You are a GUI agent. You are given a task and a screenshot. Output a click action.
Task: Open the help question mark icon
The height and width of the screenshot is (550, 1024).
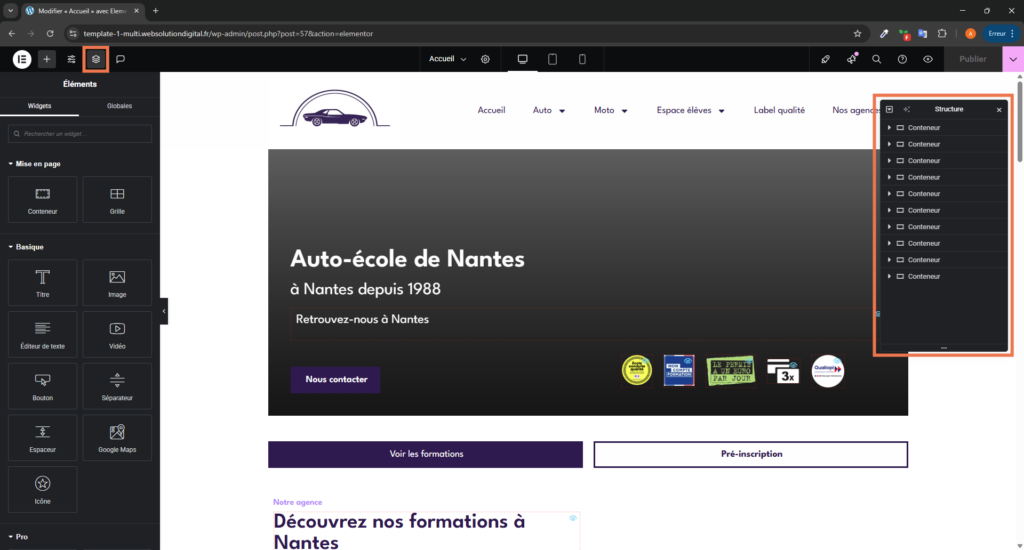tap(902, 59)
